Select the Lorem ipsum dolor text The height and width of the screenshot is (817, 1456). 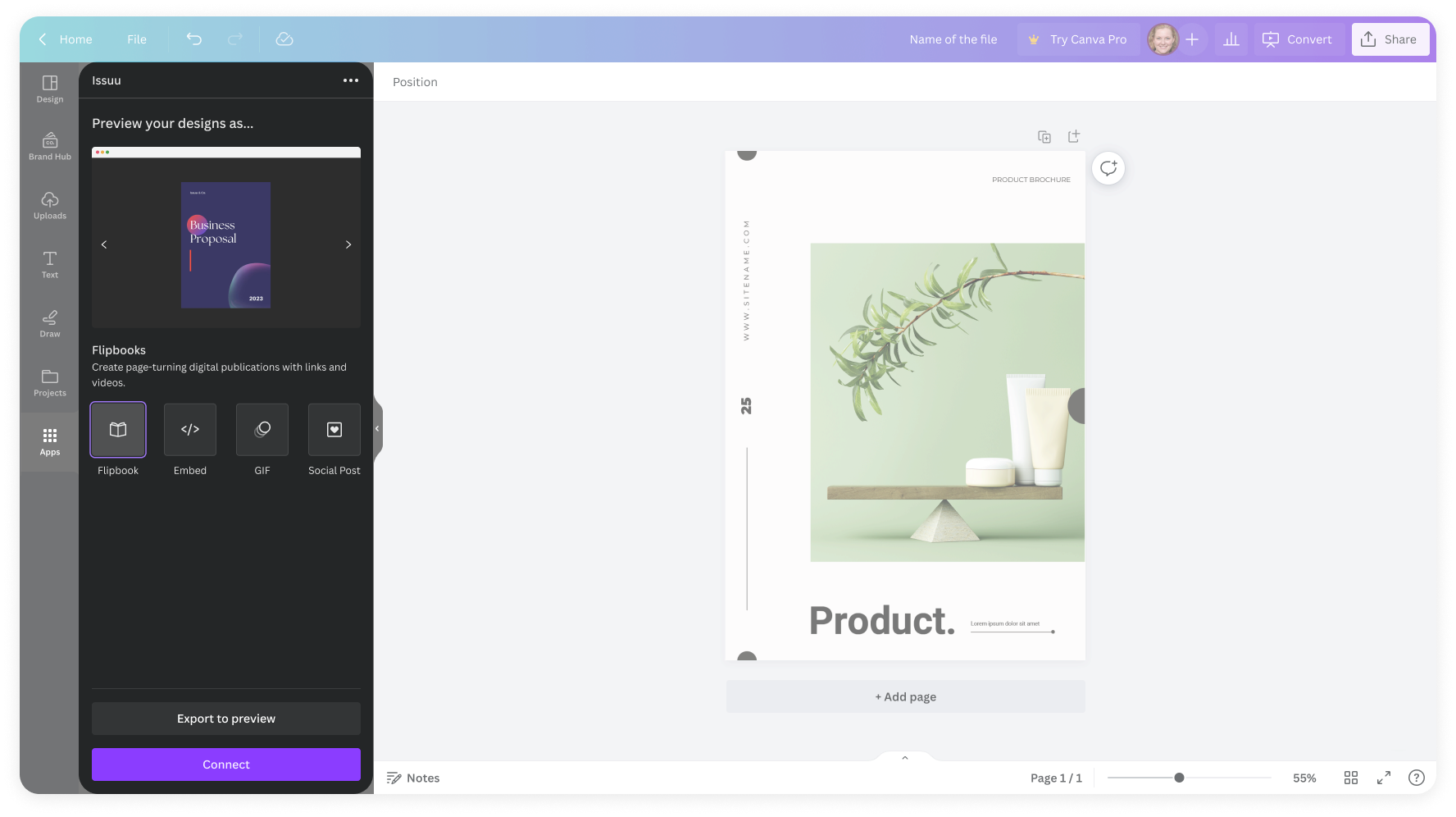pos(1005,623)
